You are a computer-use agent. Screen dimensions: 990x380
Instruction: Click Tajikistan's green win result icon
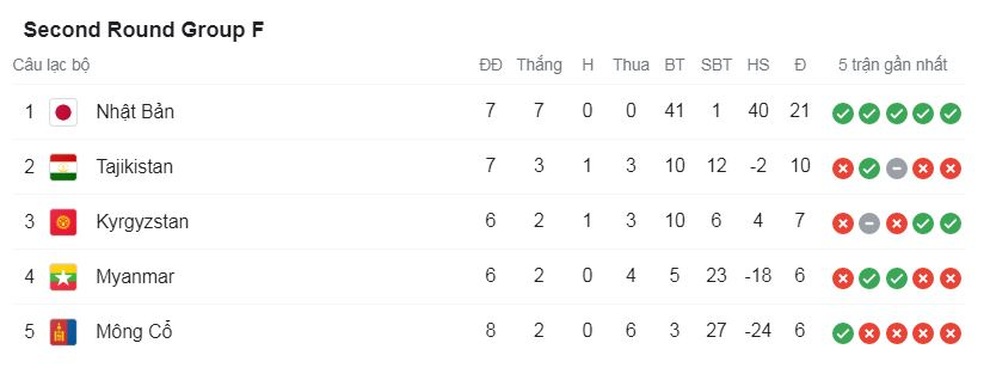click(869, 169)
